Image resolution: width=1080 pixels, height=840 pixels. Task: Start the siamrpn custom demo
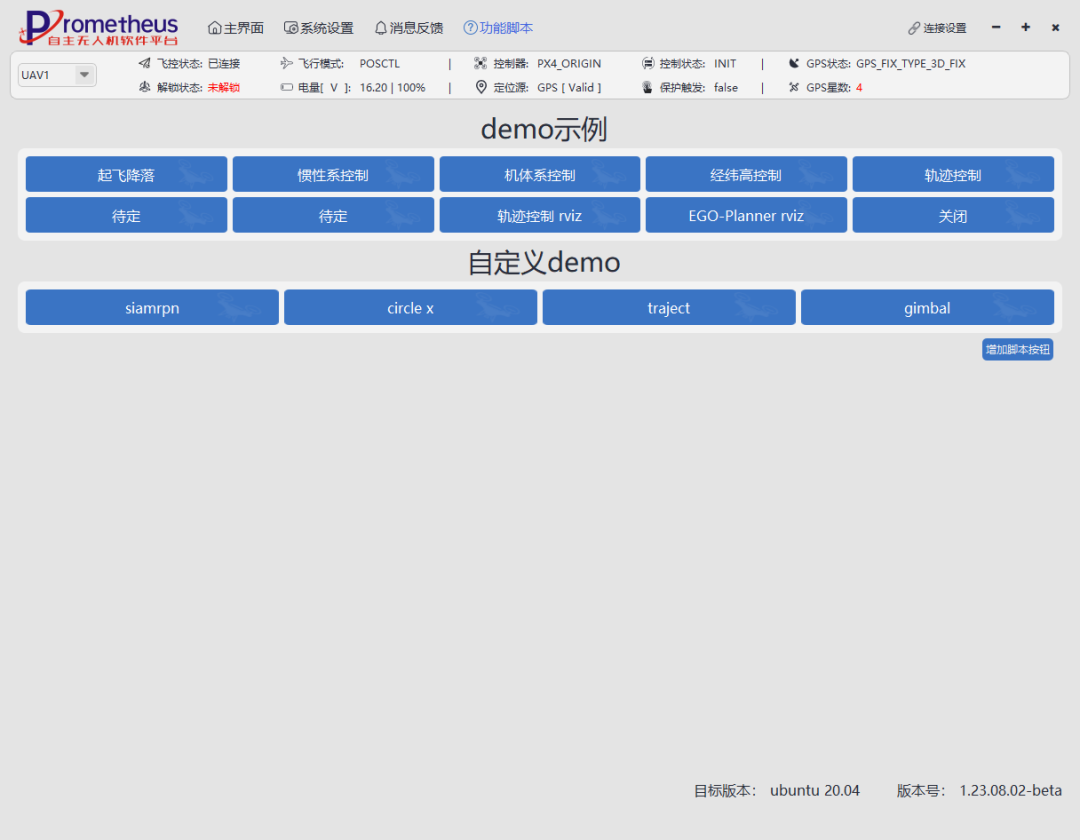(152, 308)
